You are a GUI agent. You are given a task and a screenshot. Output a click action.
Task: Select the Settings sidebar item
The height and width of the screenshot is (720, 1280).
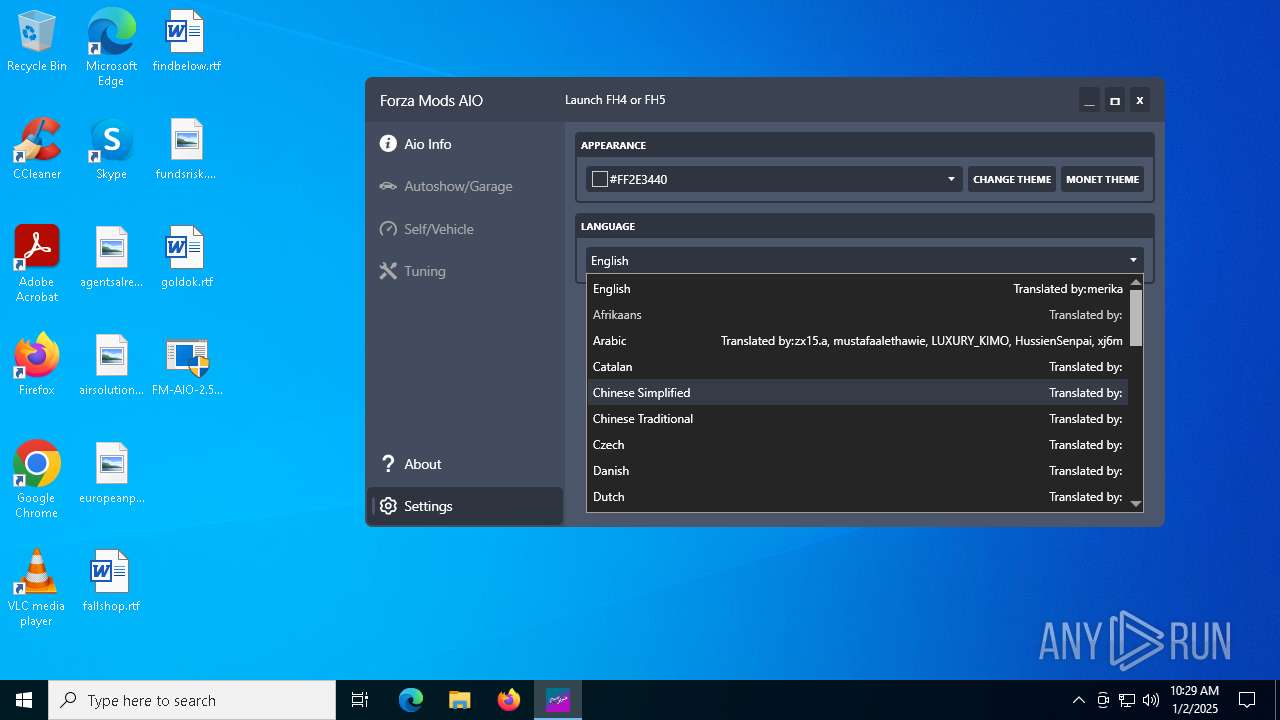coord(465,506)
